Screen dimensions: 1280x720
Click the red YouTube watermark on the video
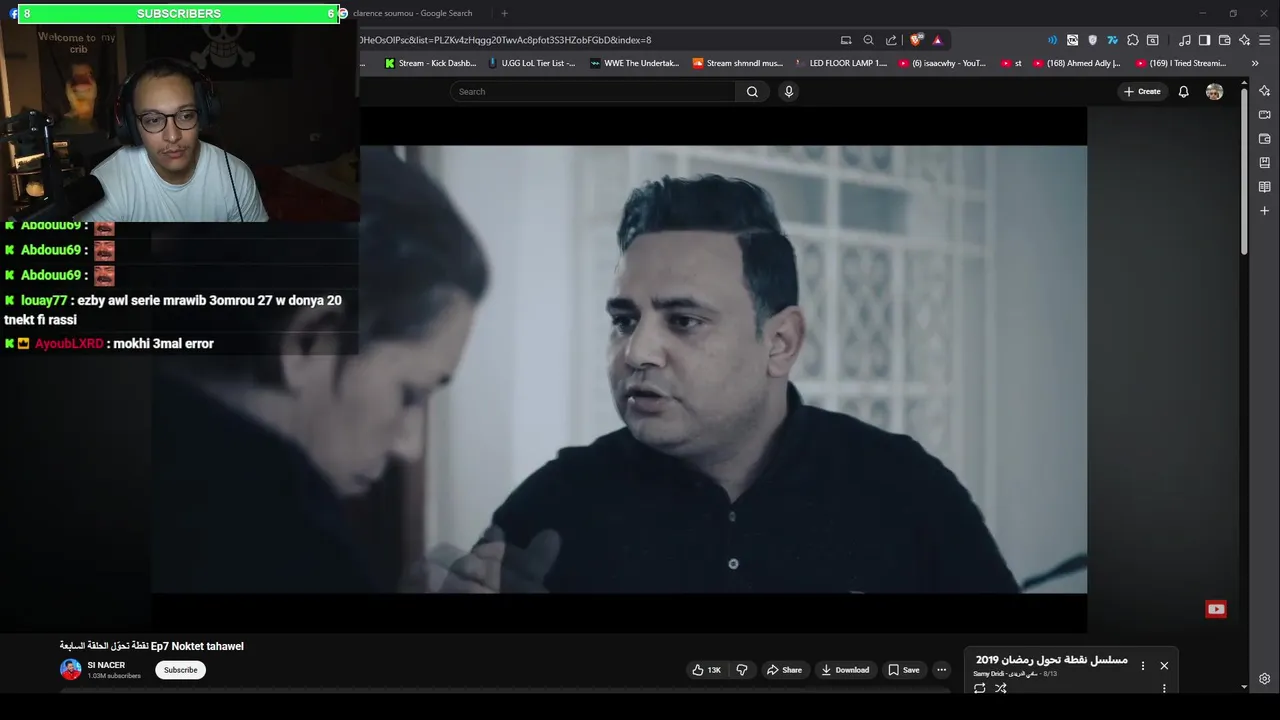click(1216, 609)
